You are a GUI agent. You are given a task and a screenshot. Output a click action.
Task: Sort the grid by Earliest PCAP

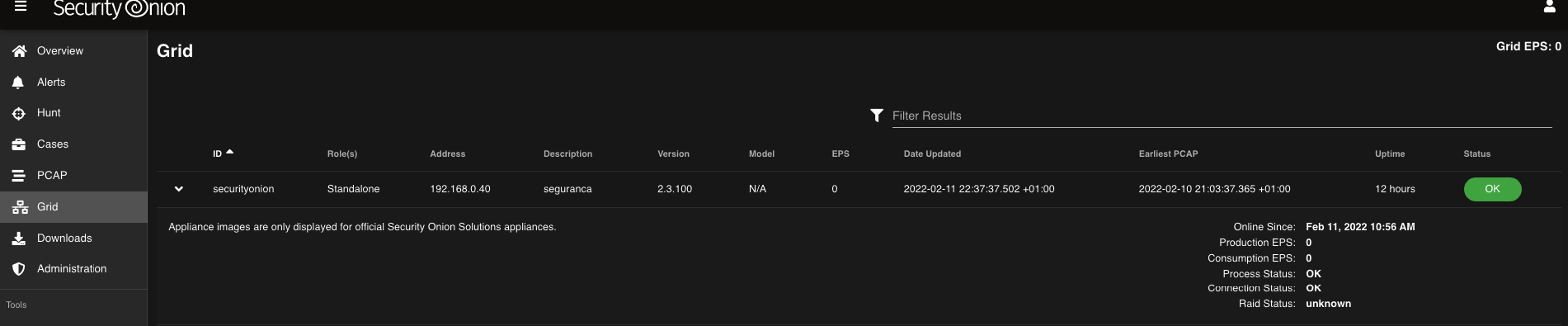1168,154
